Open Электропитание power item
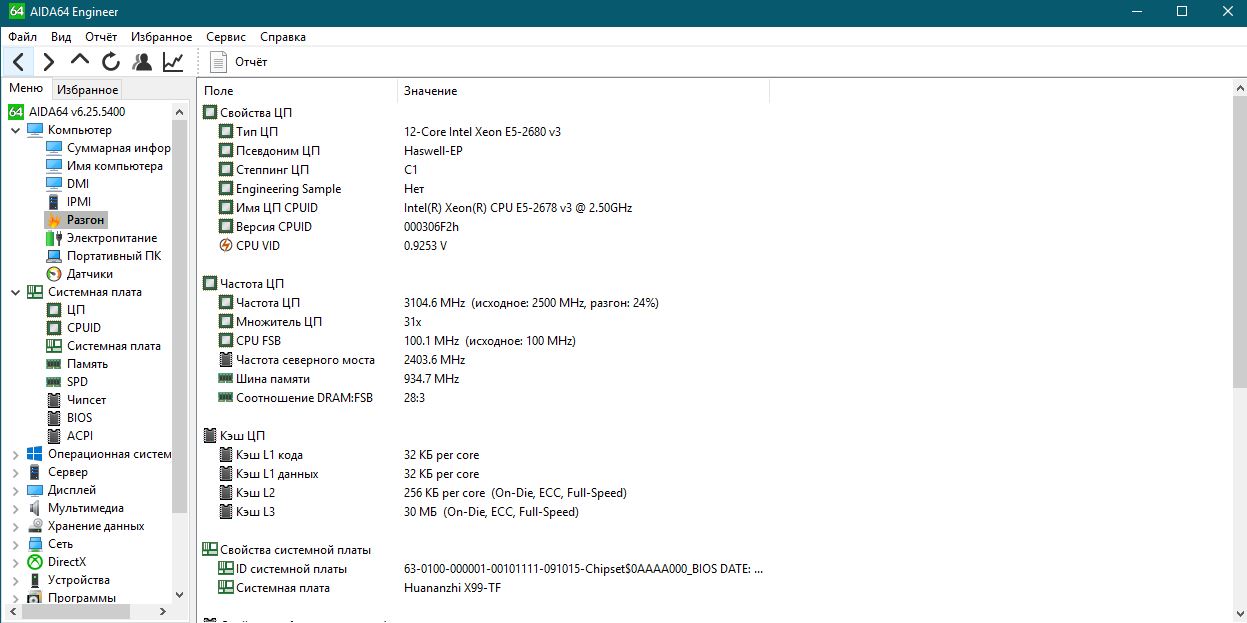The image size is (1247, 623). point(112,238)
